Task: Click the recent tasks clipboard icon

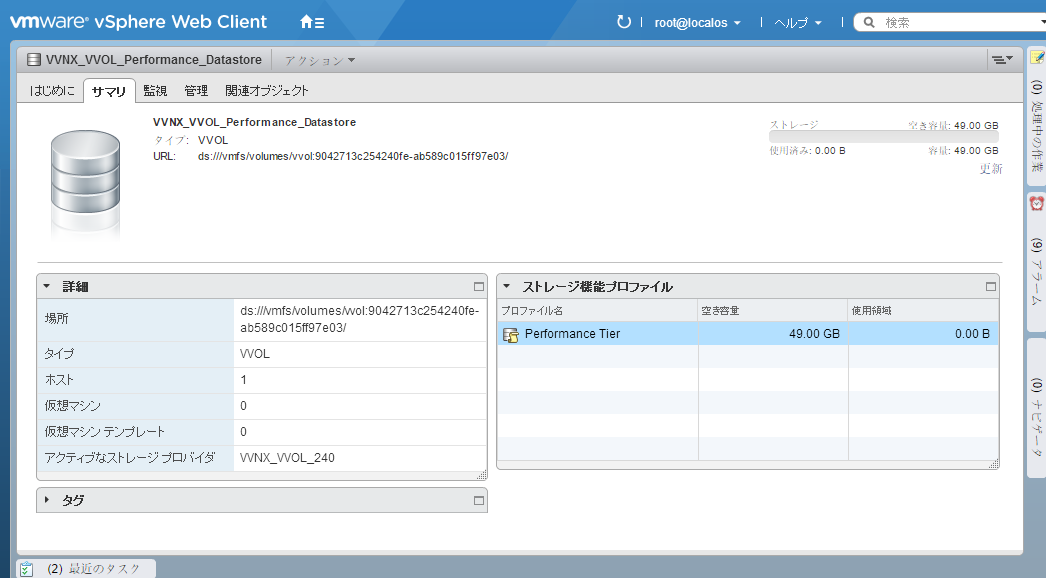Action: coord(27,569)
